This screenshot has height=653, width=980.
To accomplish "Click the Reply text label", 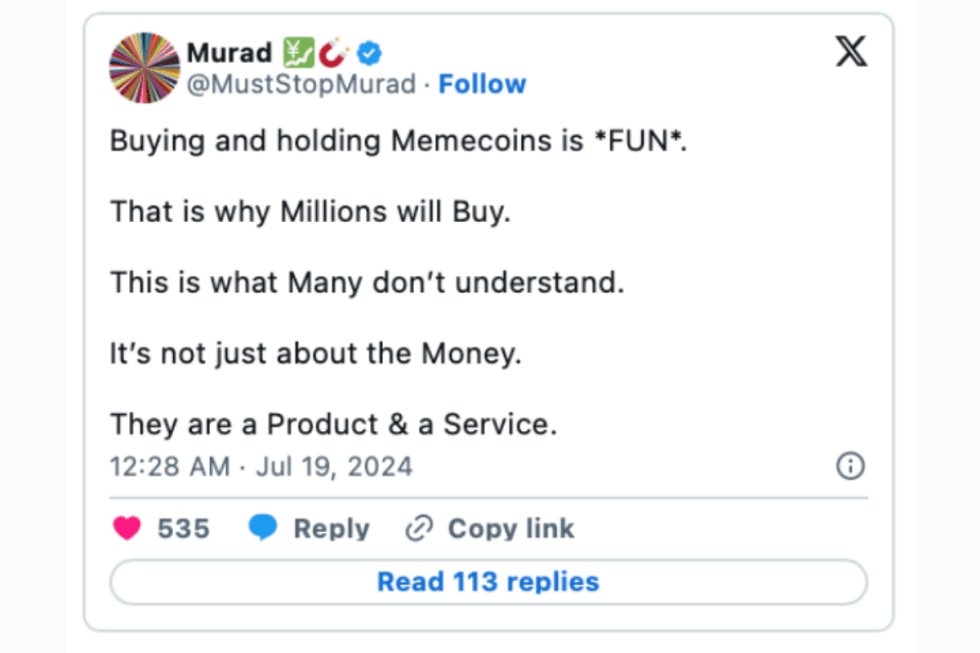I will pyautogui.click(x=333, y=528).
